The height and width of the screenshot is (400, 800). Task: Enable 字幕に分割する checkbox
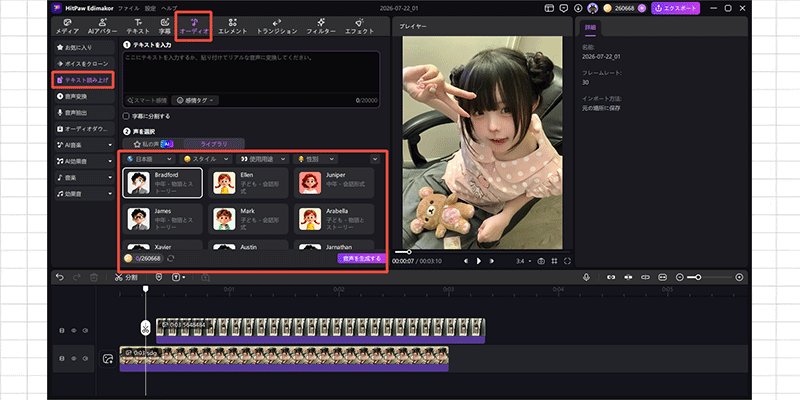click(x=127, y=116)
